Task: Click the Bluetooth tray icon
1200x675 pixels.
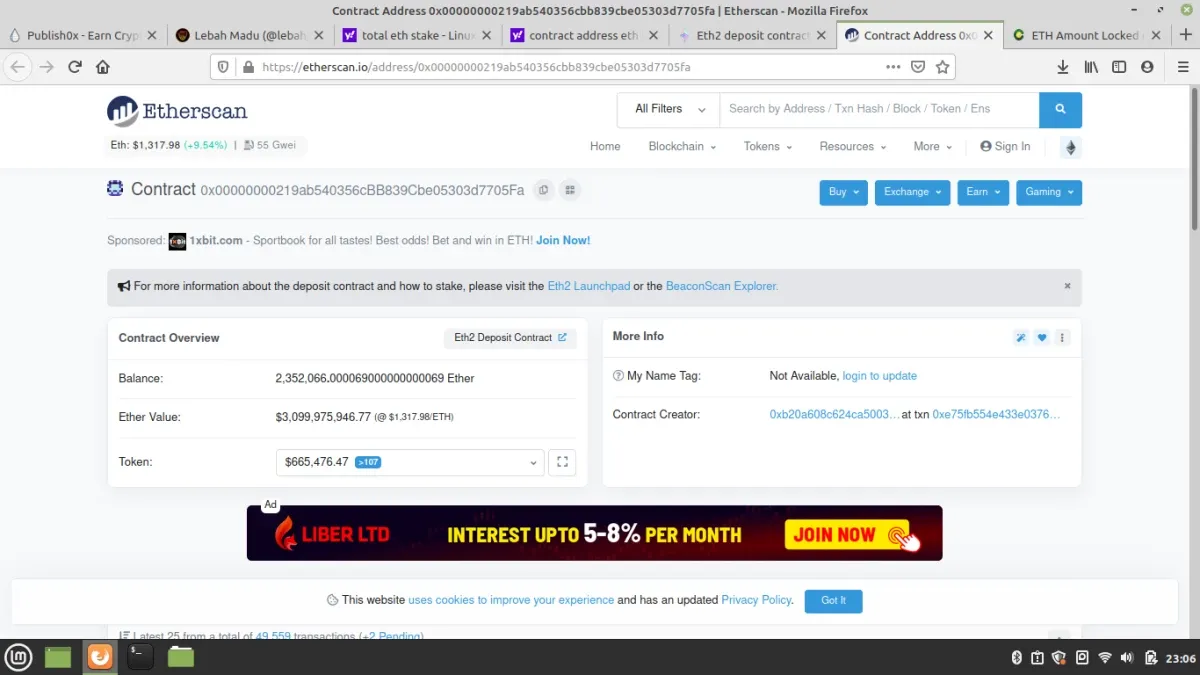Action: click(1016, 658)
